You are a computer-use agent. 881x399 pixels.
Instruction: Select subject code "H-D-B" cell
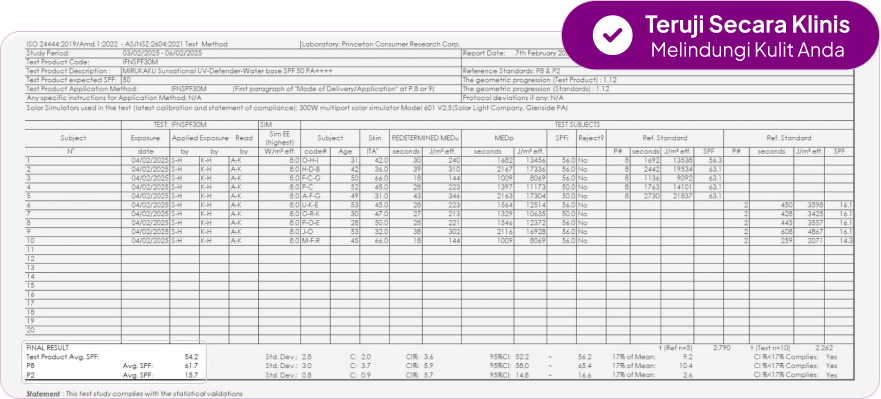click(311, 170)
